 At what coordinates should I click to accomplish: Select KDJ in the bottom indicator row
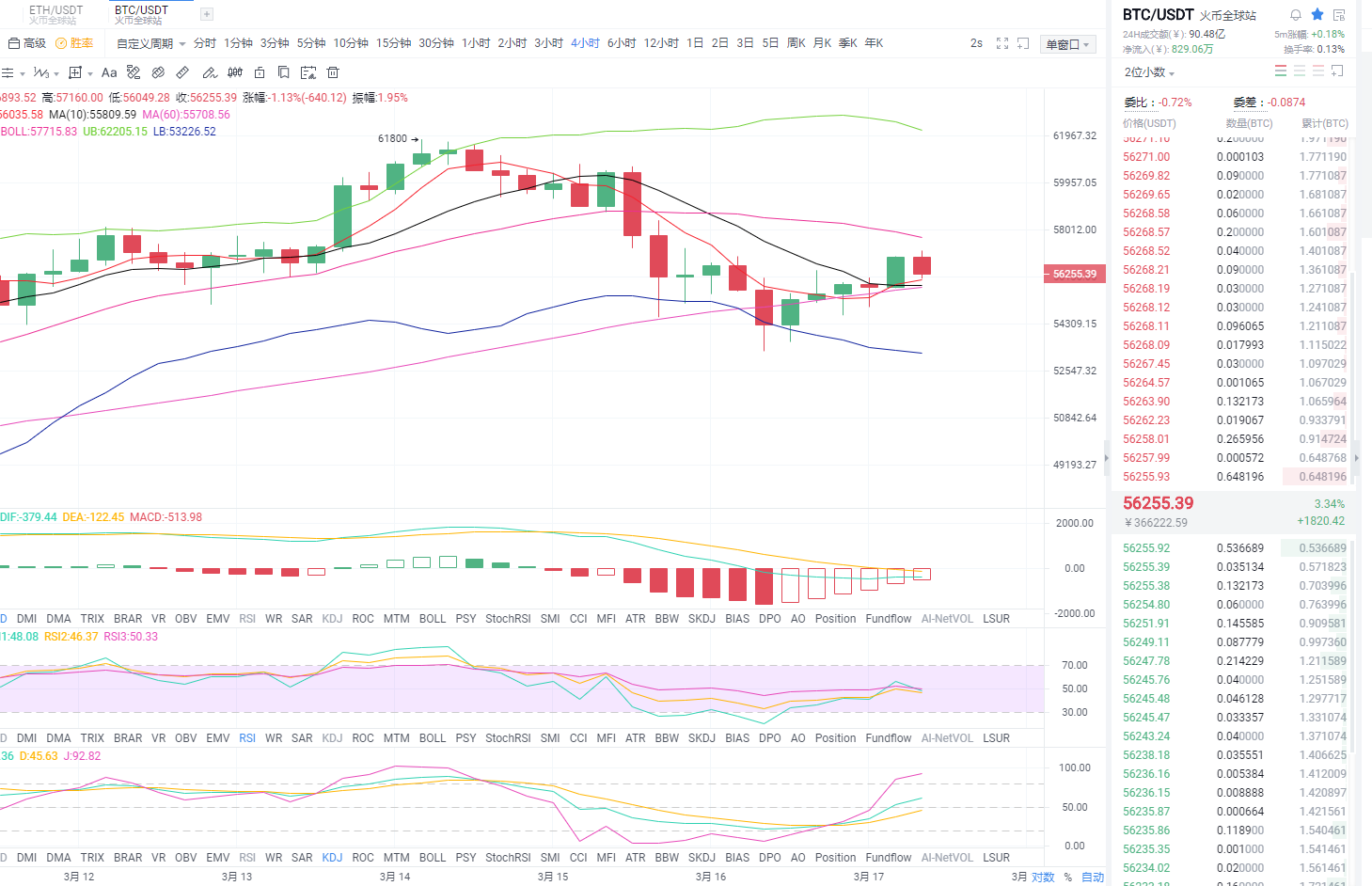click(332, 858)
